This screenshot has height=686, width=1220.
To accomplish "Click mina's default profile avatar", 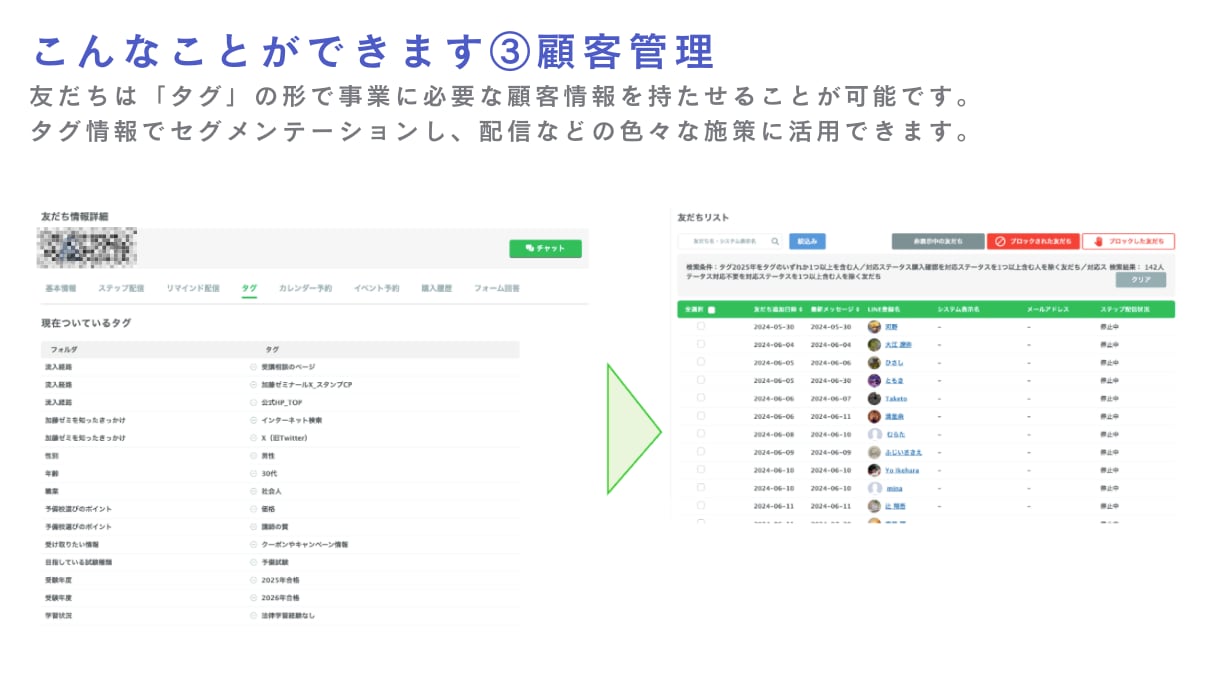I will (874, 489).
